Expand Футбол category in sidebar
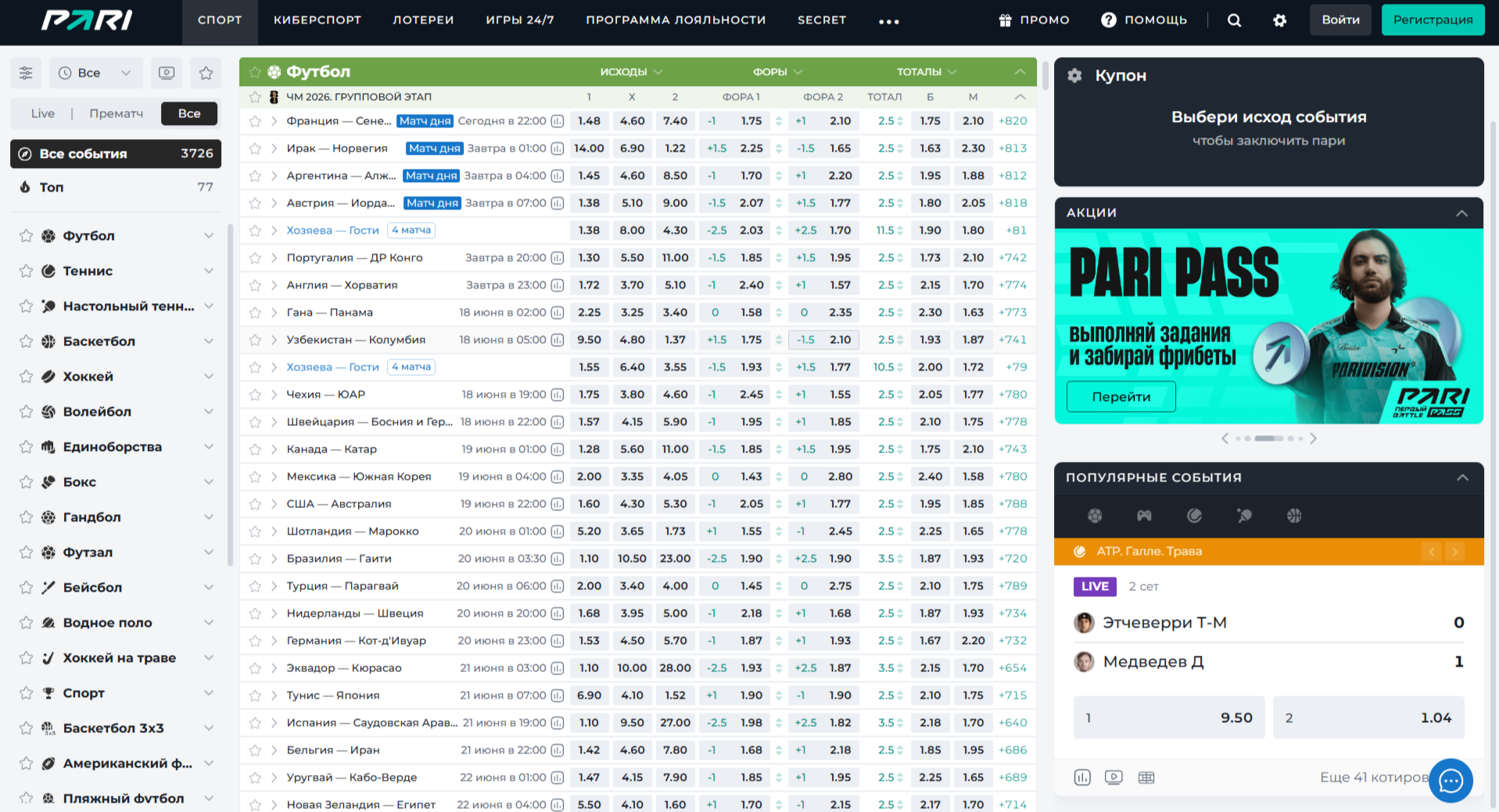1499x812 pixels. coord(209,236)
